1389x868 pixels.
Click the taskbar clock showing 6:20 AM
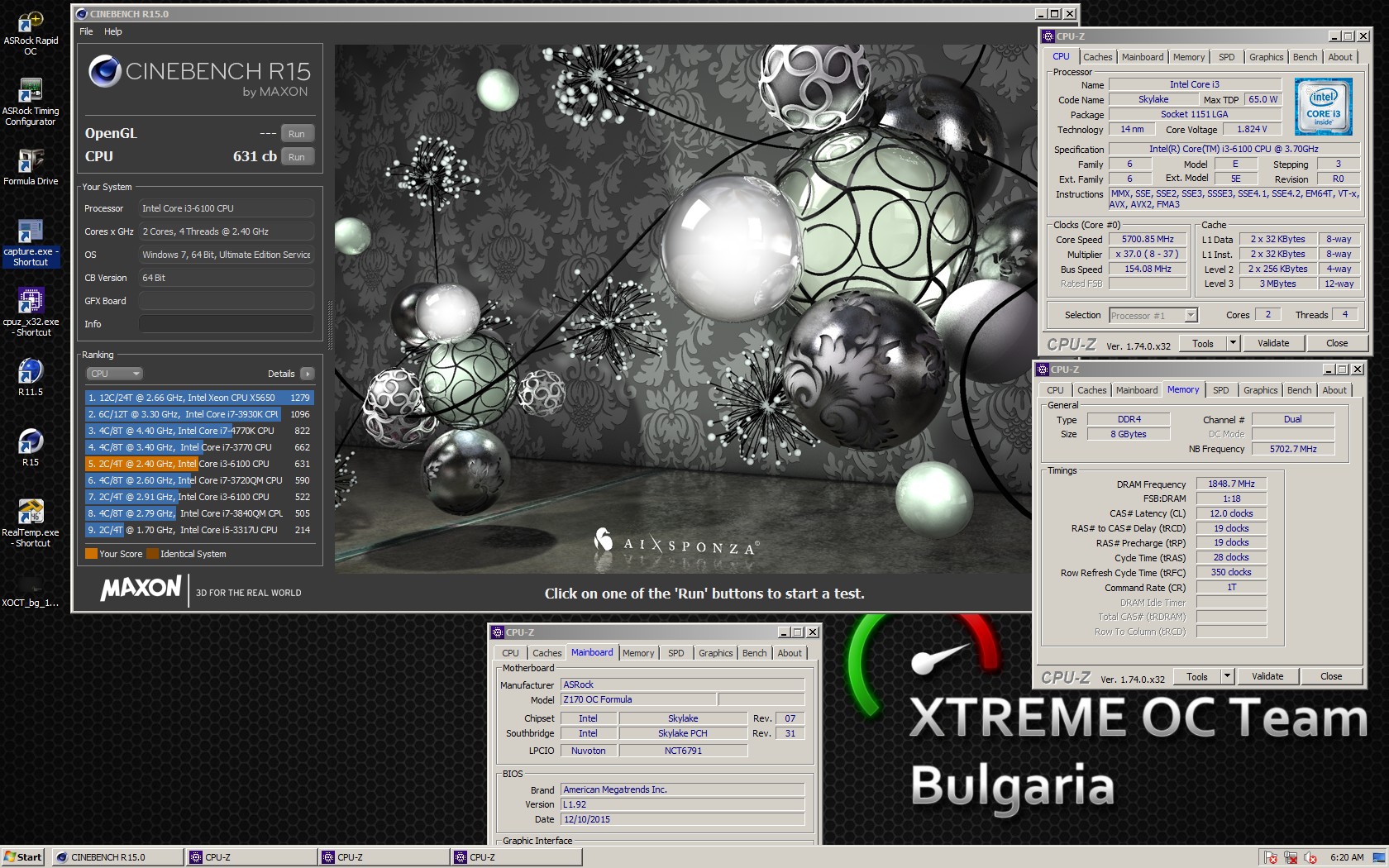click(x=1347, y=858)
